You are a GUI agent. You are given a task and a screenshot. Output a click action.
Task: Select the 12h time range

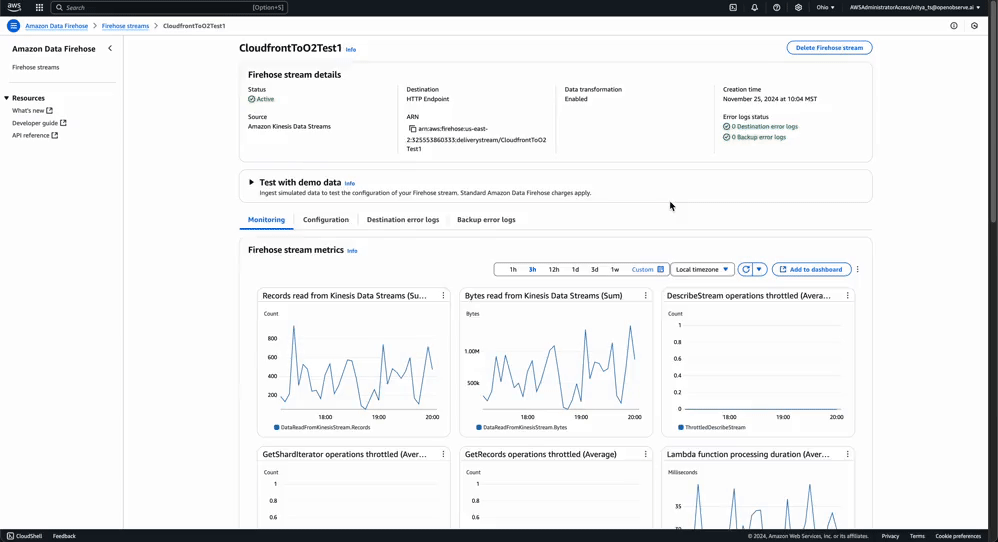(554, 270)
